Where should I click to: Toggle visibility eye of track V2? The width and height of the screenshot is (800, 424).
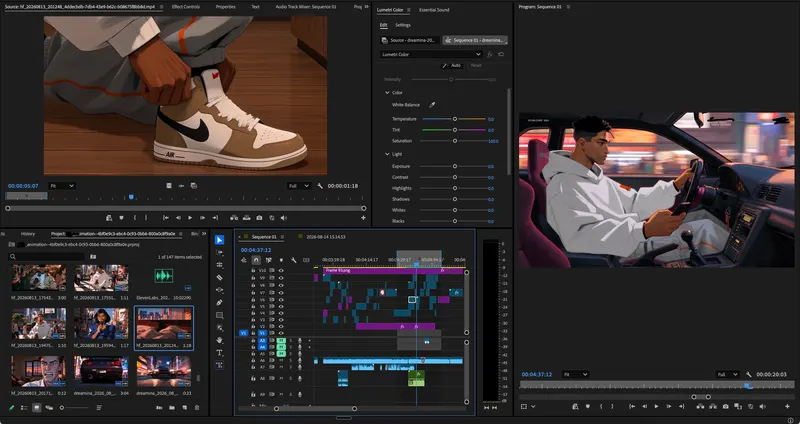(281, 327)
